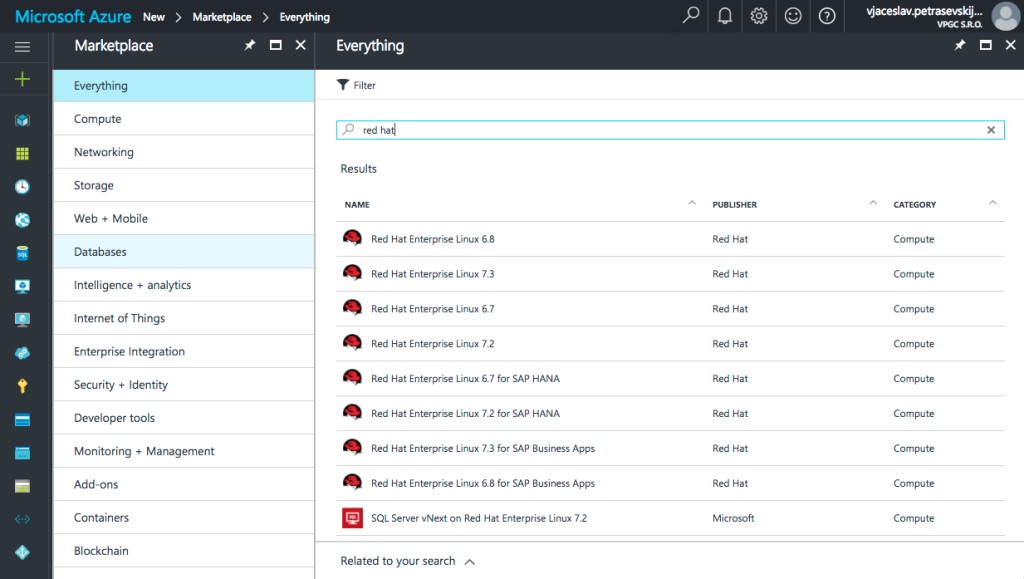Go to Marketplace in the breadcrumb

pyautogui.click(x=222, y=17)
